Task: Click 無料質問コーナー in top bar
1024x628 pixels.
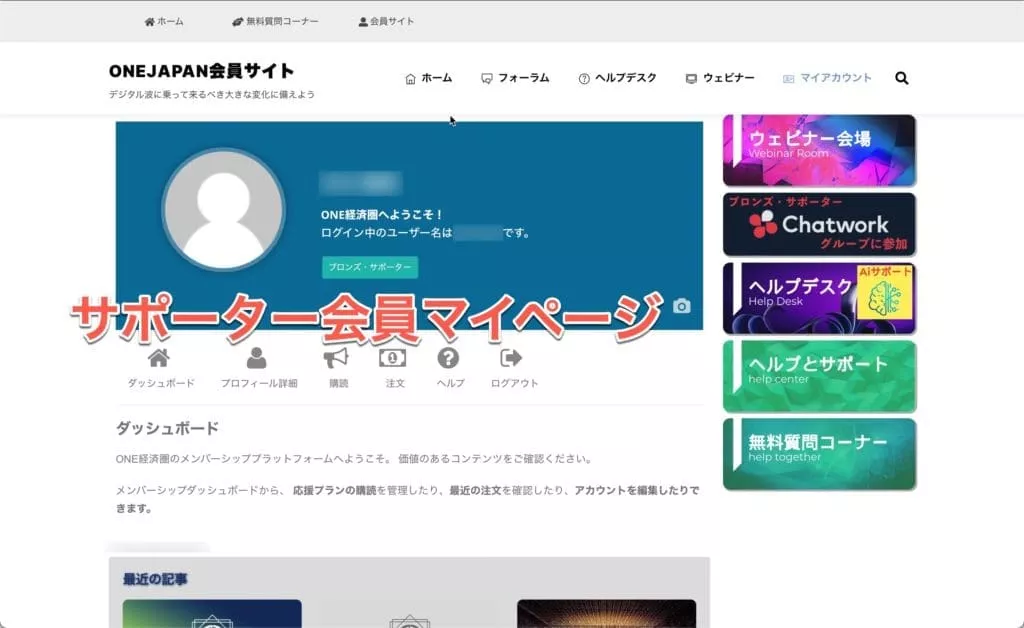Action: 274,21
